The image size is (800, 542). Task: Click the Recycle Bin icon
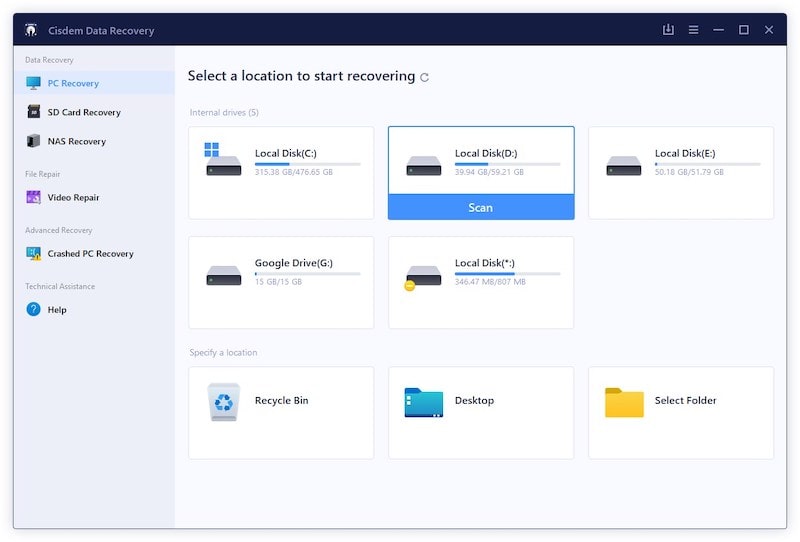coord(223,401)
